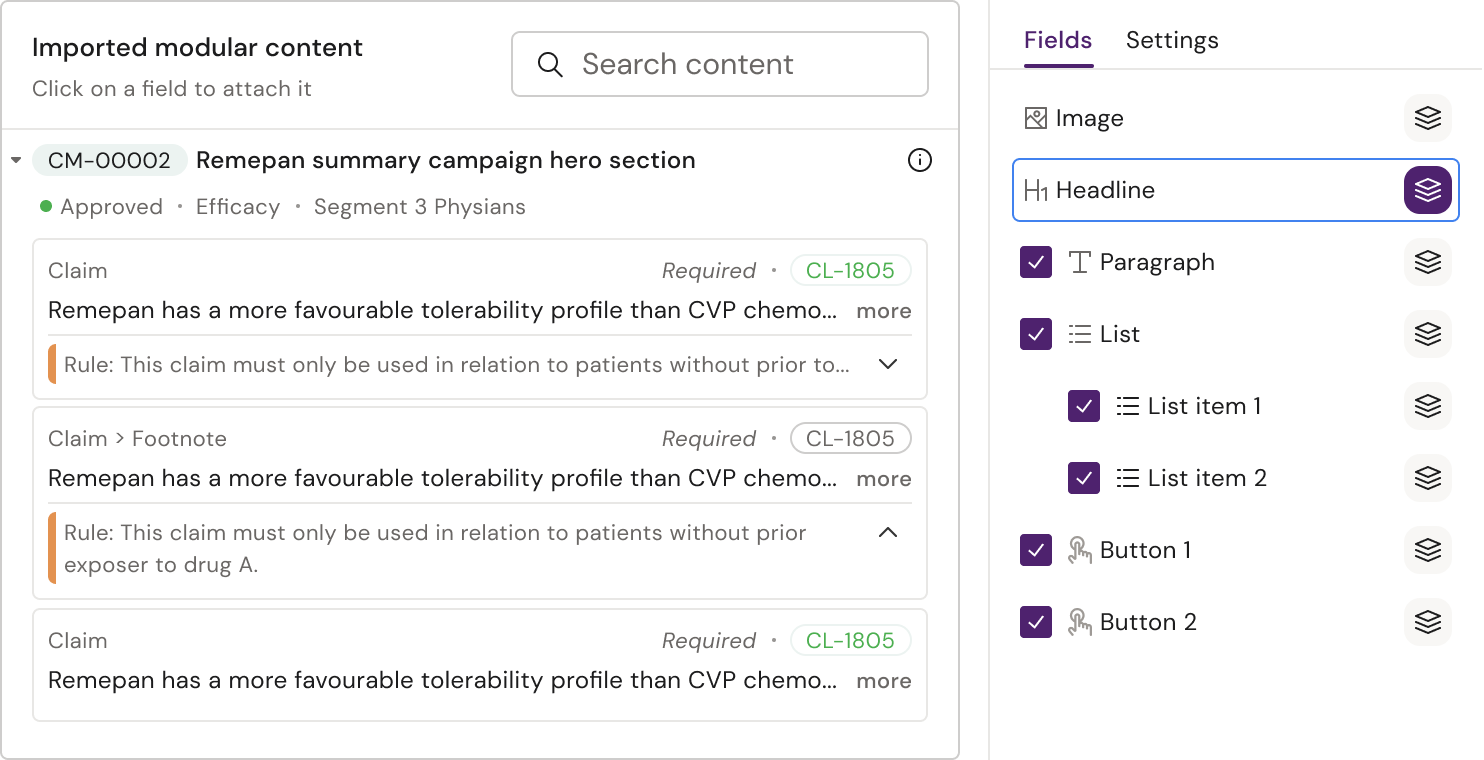Toggle the Button 2 checkbox

[1036, 622]
